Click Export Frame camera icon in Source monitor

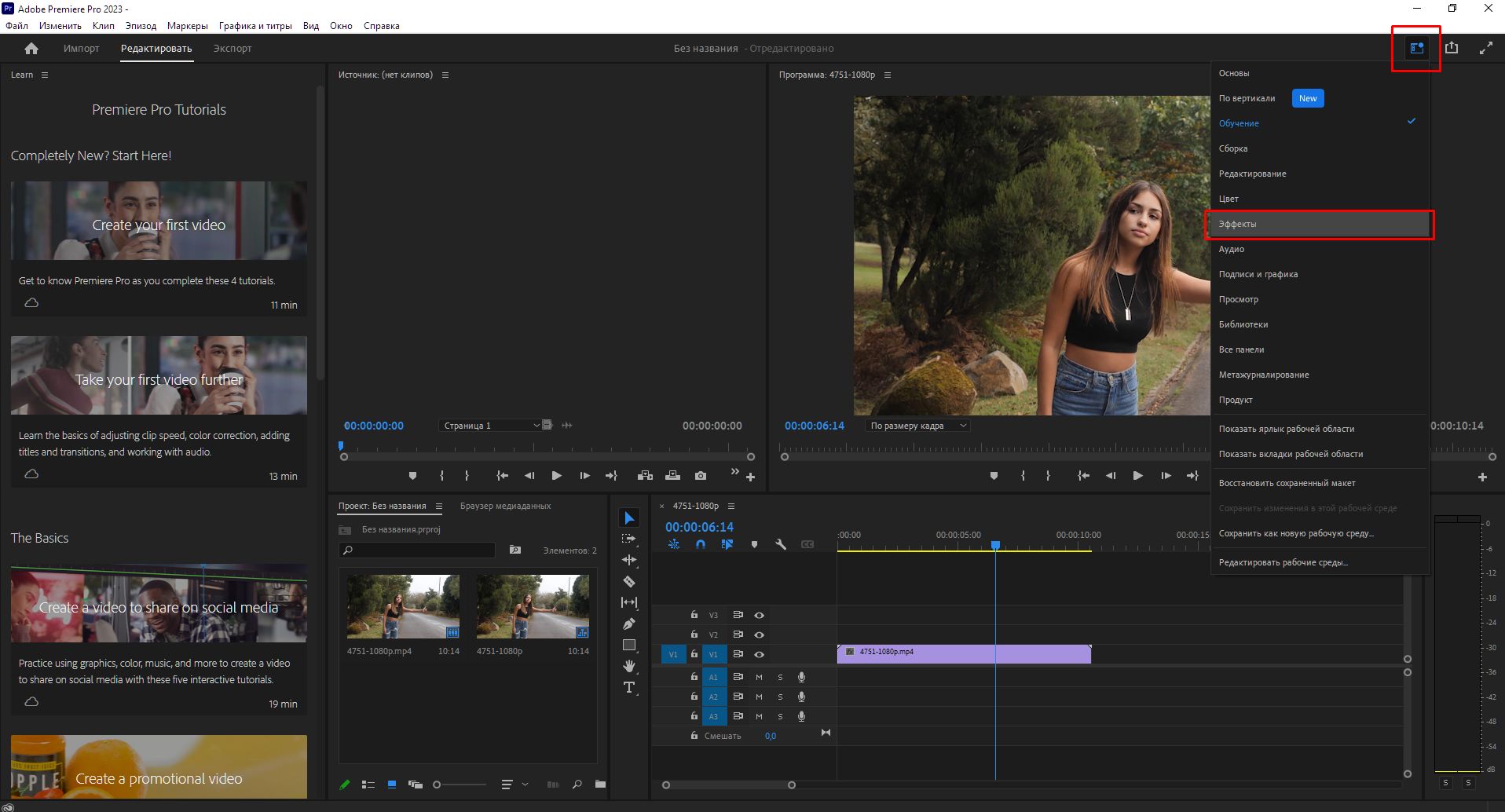pos(701,475)
